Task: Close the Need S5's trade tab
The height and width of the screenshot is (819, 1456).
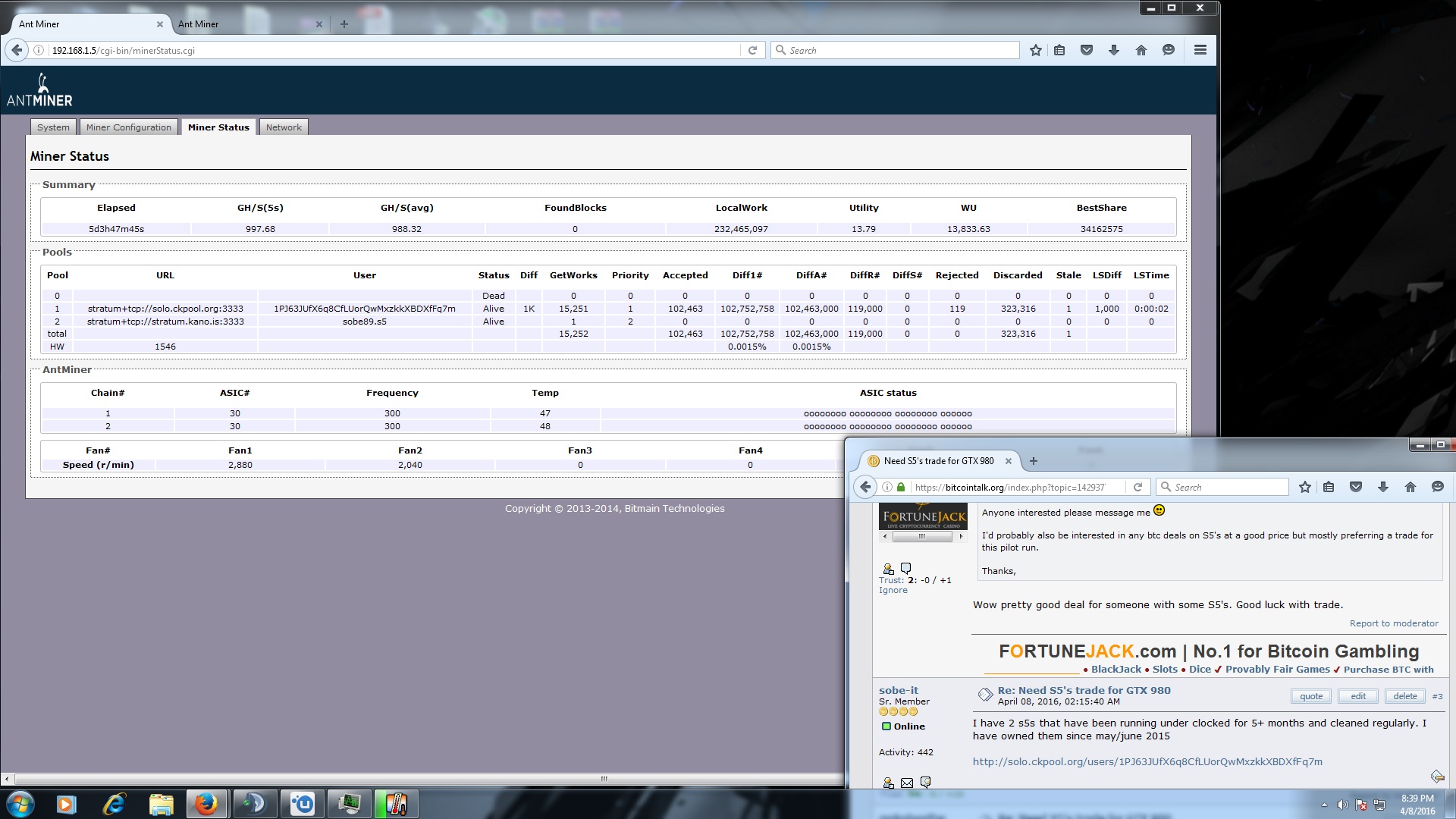Action: (x=1009, y=461)
